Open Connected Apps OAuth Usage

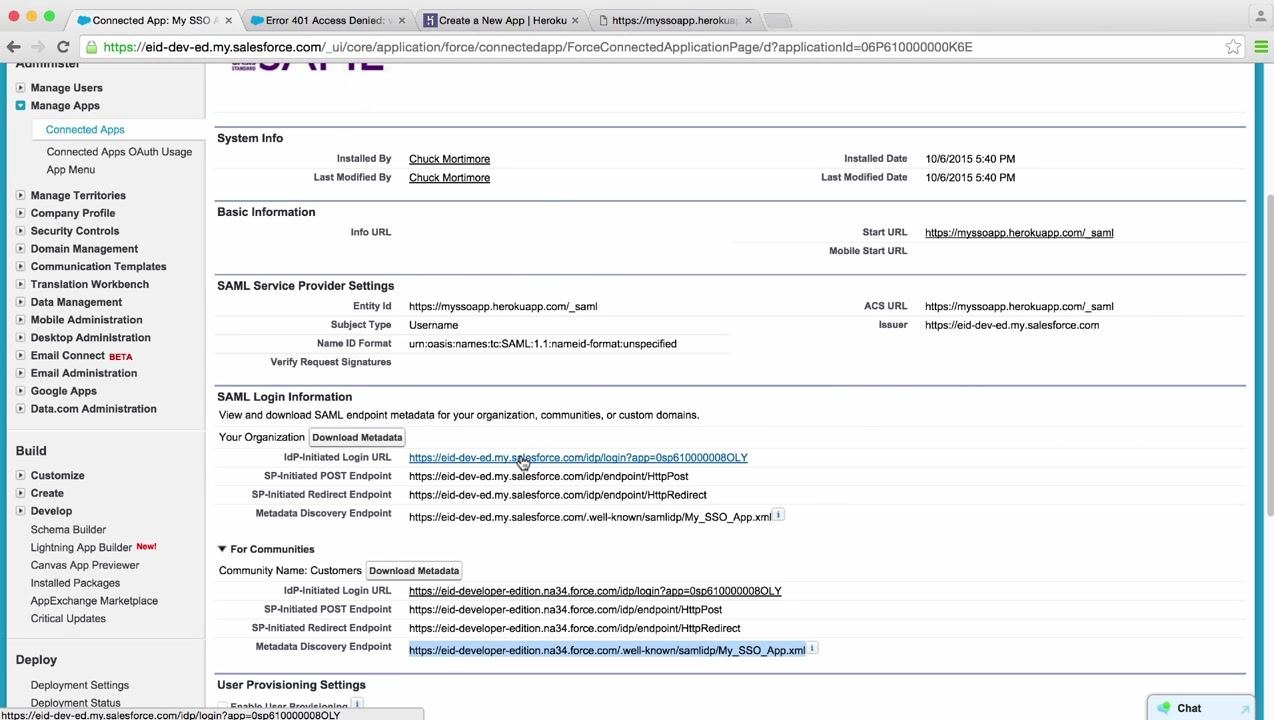point(119,152)
